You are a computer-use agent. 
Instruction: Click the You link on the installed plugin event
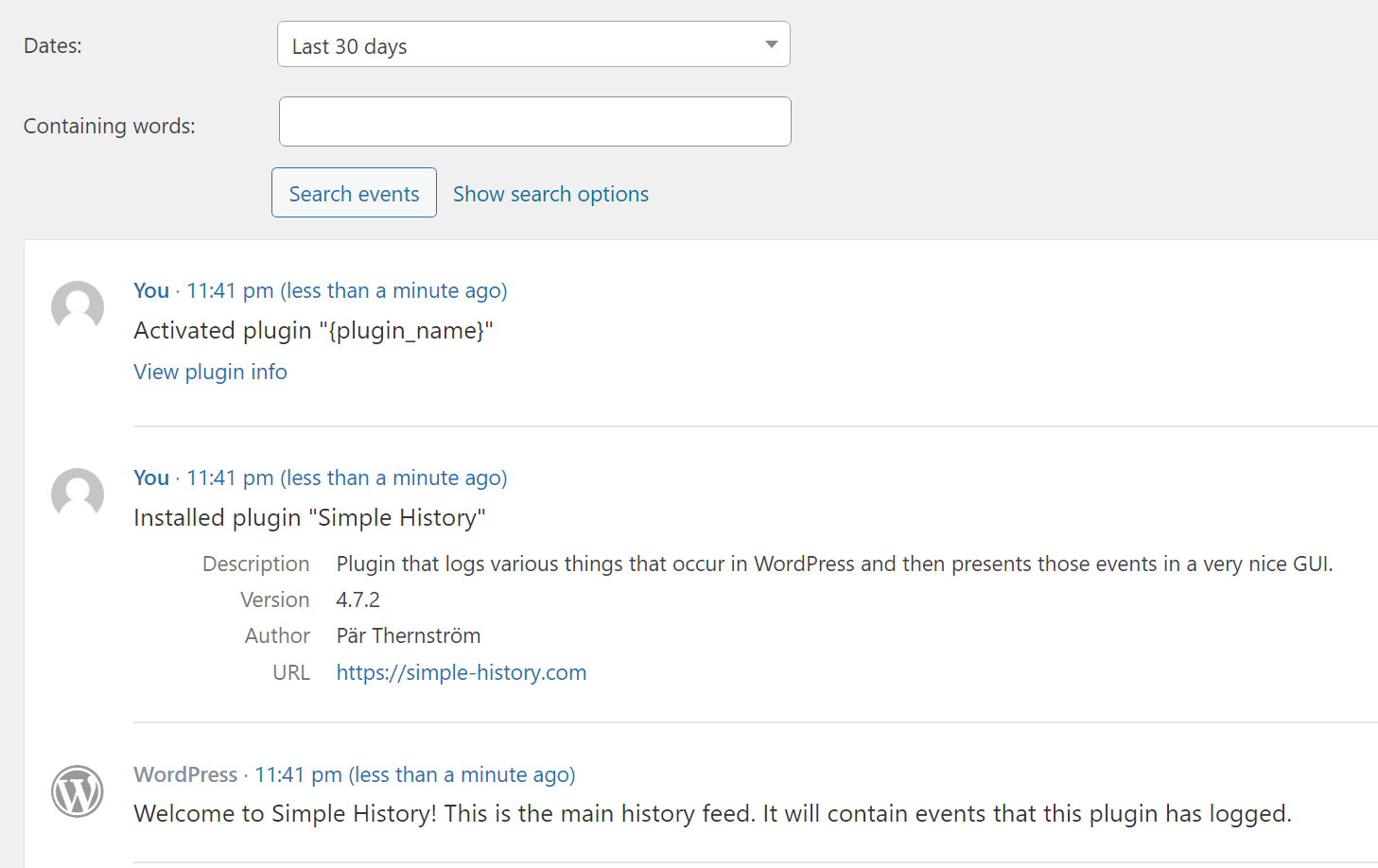pos(150,477)
